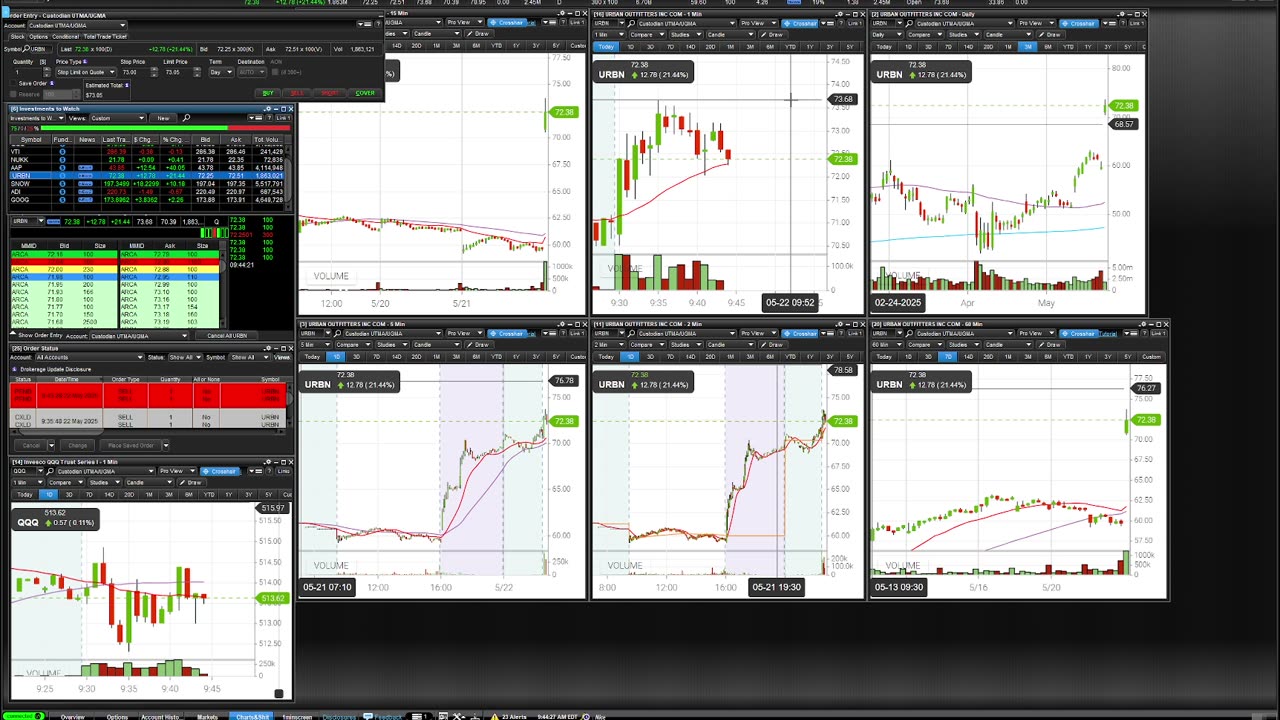
Task: Click Place Saved Order button
Action: 130,446
